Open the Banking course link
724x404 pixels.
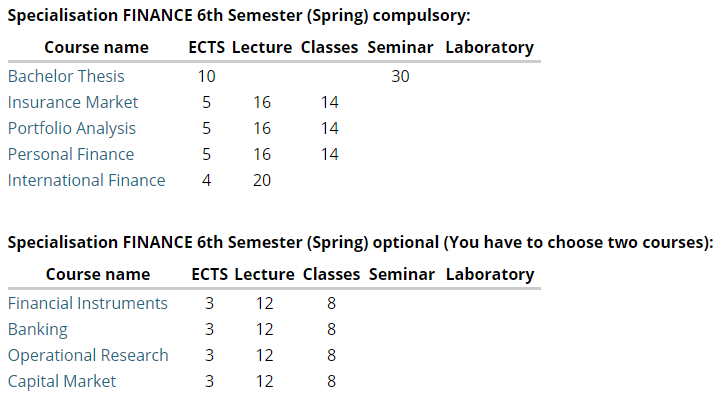click(37, 329)
